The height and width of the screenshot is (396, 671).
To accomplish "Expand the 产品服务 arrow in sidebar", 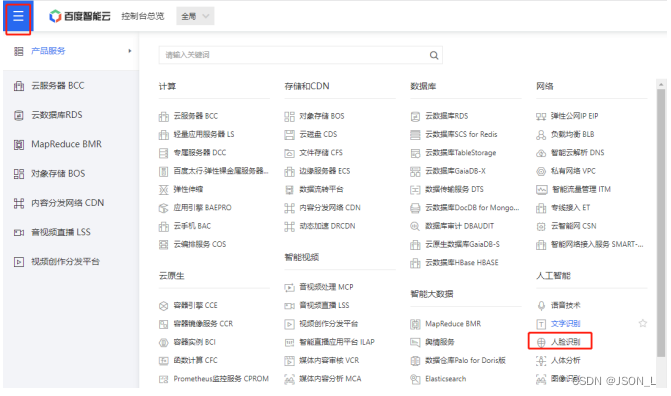I will point(129,51).
